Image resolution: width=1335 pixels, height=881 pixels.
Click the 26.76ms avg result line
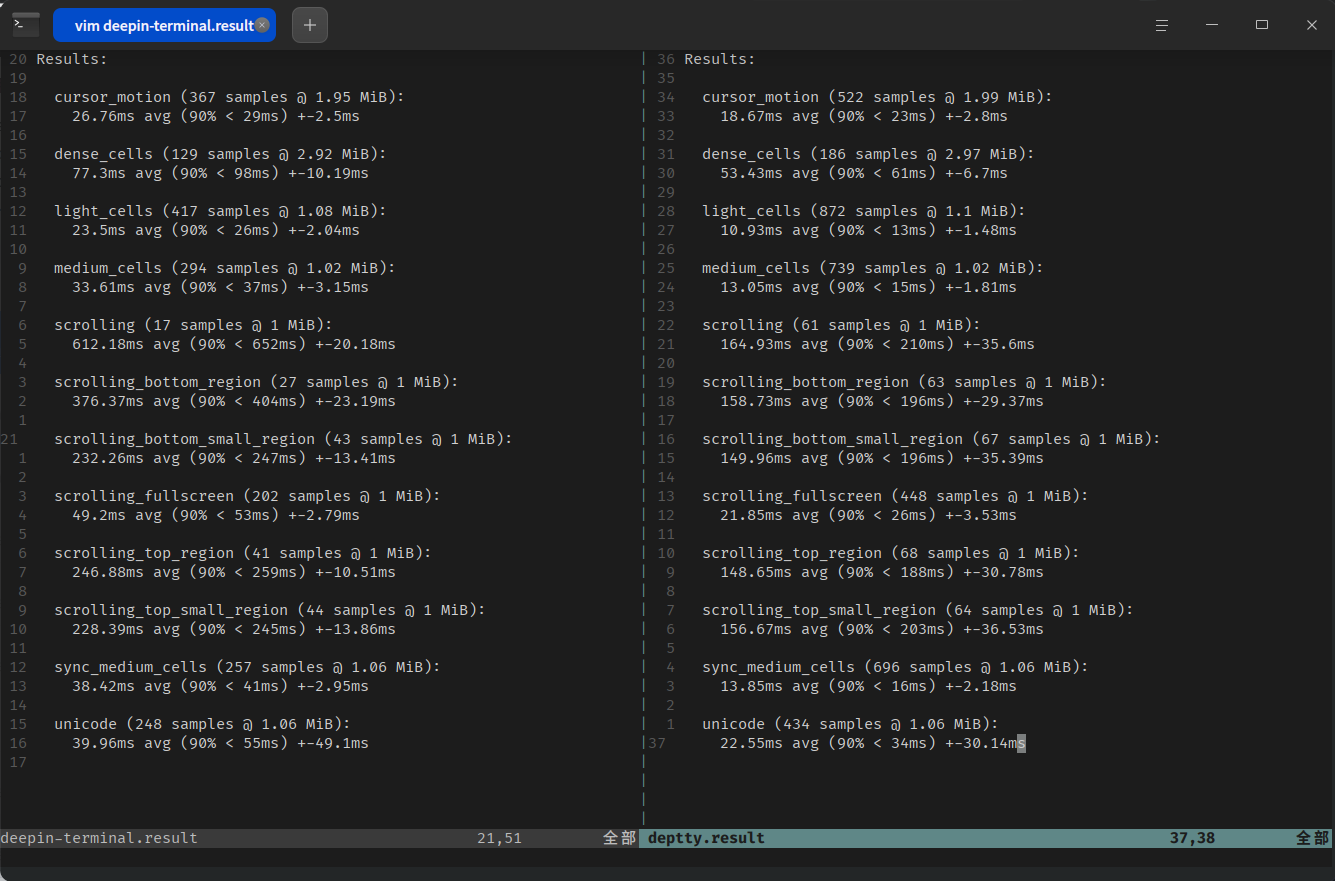click(x=216, y=116)
